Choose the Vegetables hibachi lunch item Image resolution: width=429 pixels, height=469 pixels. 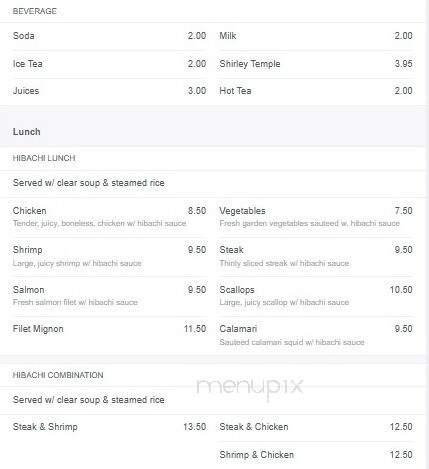point(316,217)
